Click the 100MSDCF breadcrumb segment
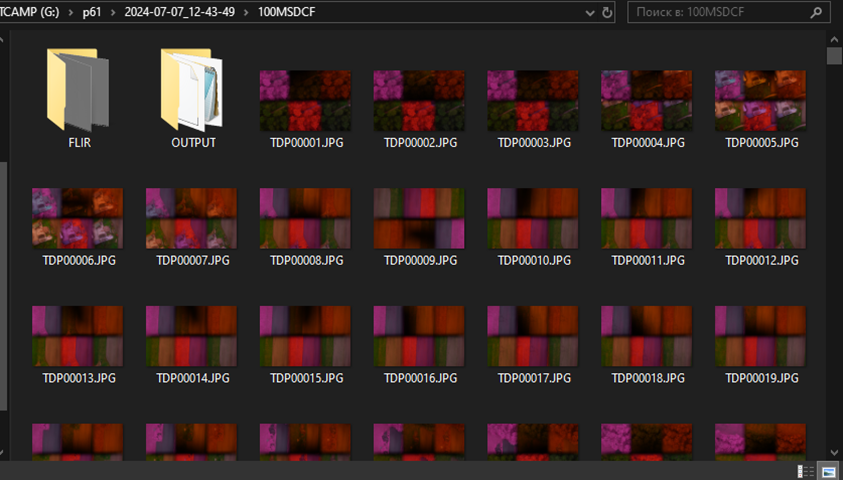 (286, 12)
